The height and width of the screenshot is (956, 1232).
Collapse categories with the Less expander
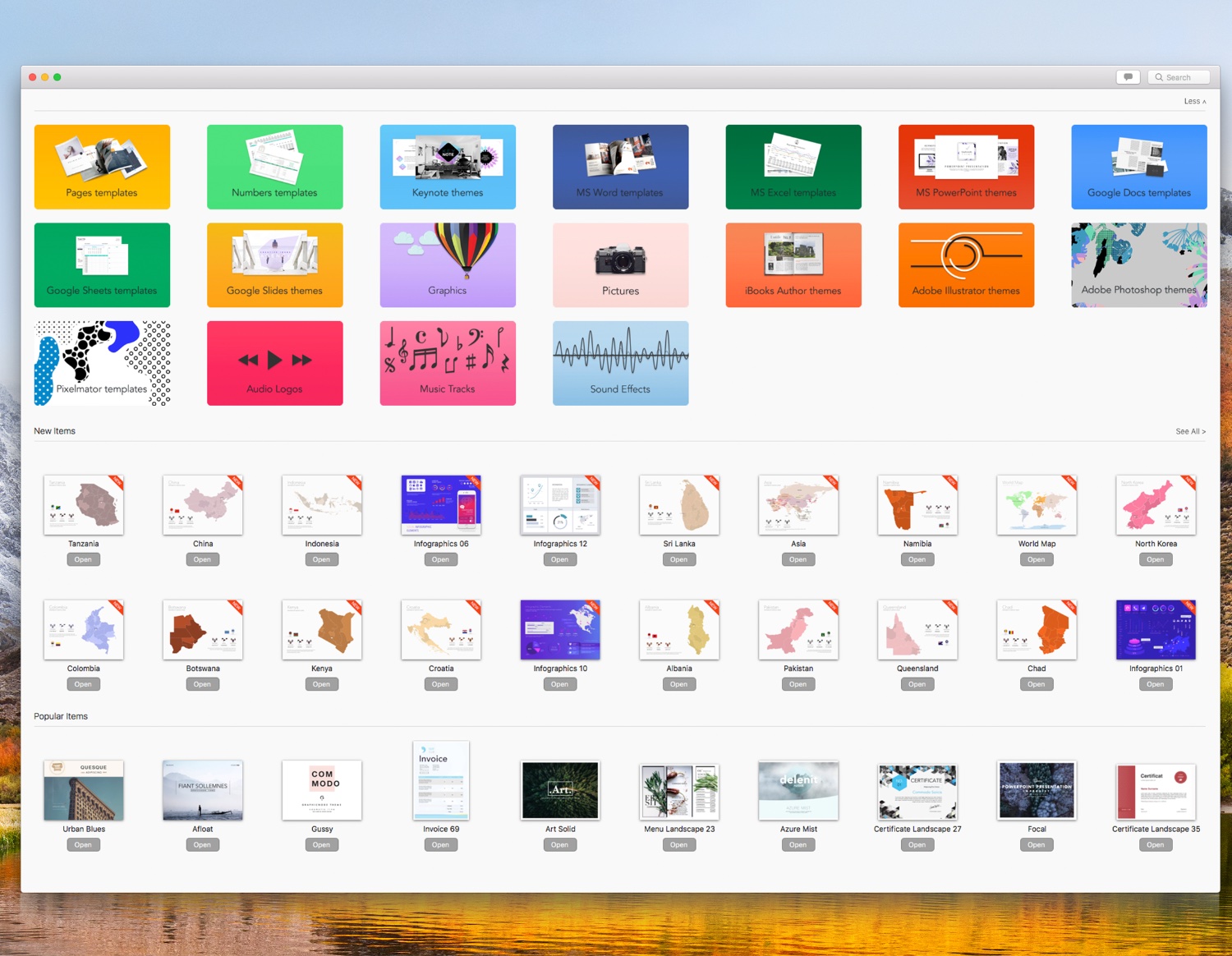[1194, 101]
